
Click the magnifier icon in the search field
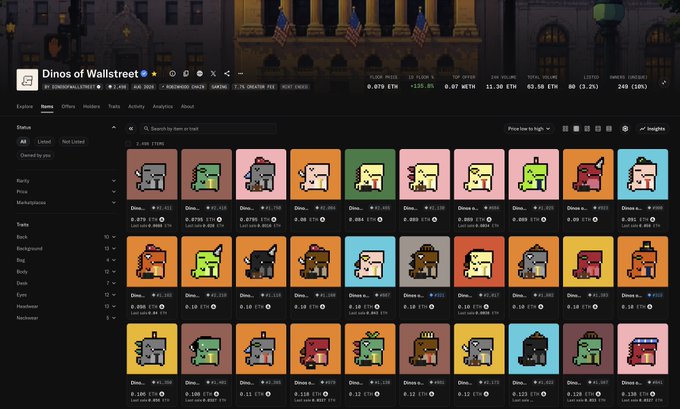[146, 129]
